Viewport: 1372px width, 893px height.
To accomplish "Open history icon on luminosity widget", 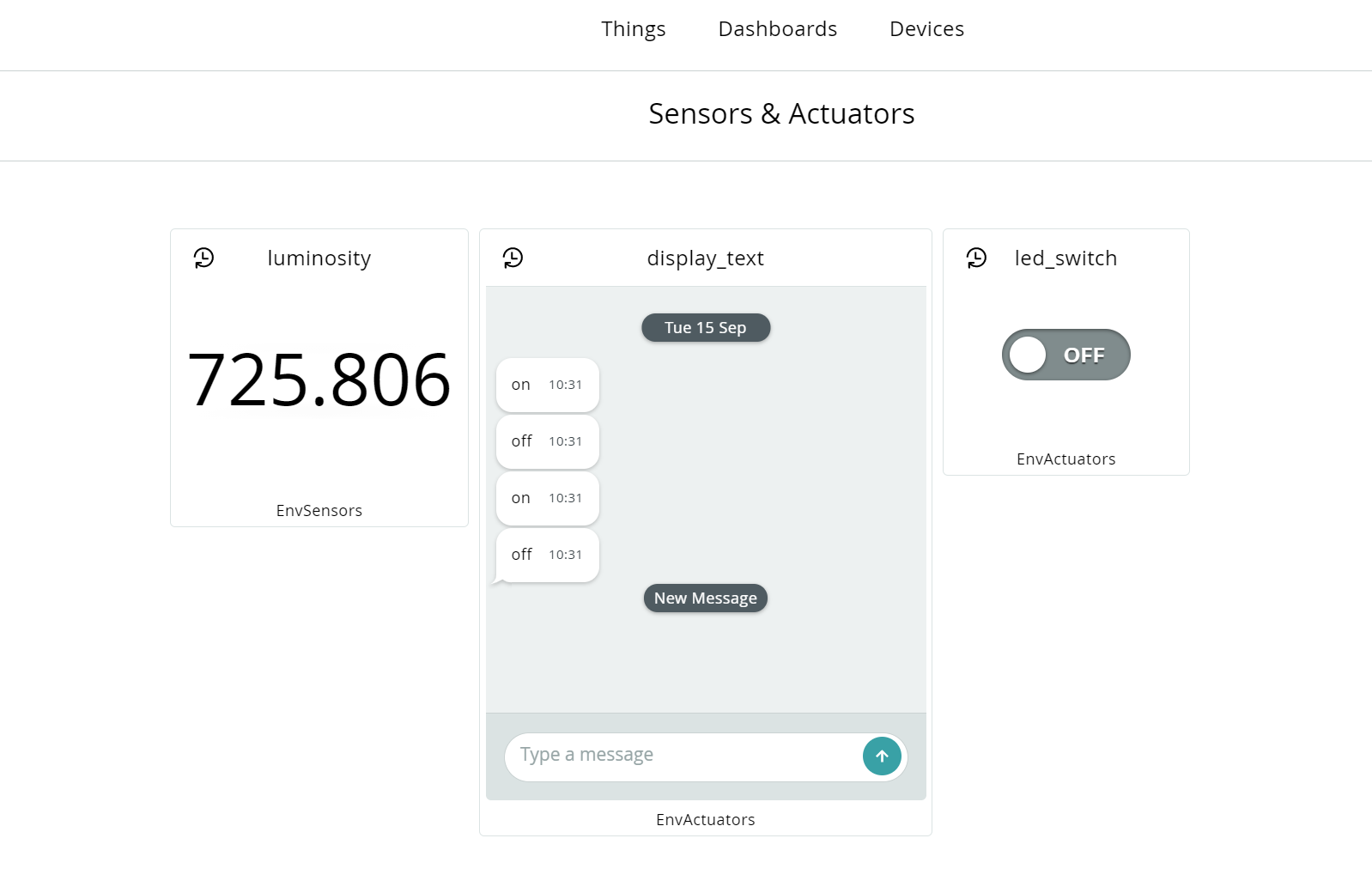I will (203, 258).
